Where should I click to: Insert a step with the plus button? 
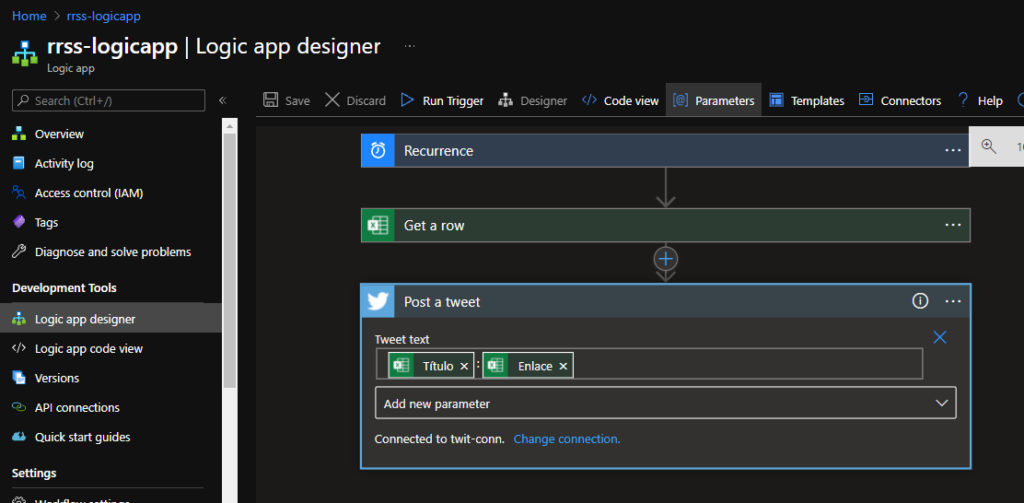[665, 259]
